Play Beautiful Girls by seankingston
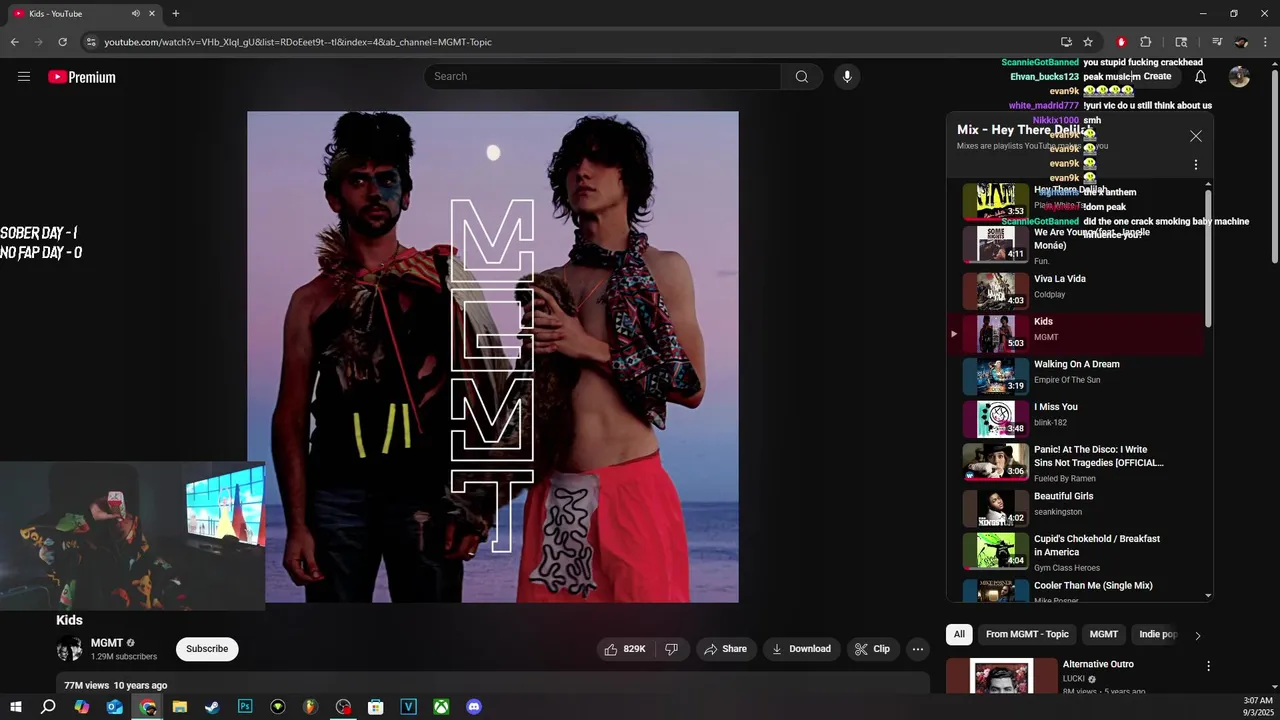The width and height of the screenshot is (1280, 720). 1077,508
